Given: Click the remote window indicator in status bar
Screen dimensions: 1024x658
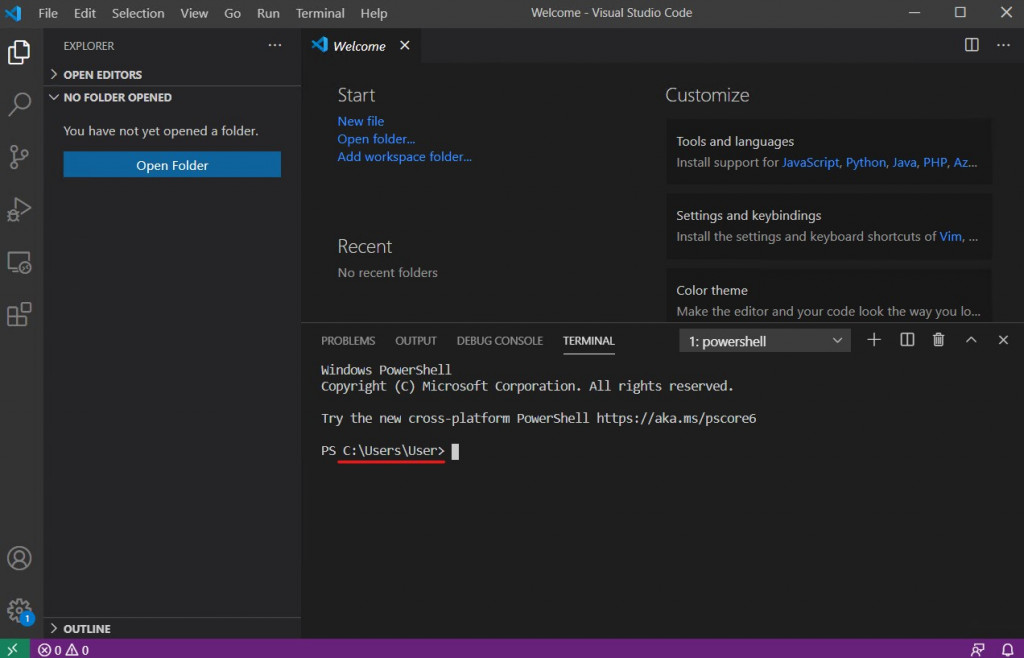Looking at the screenshot, I should (x=14, y=650).
